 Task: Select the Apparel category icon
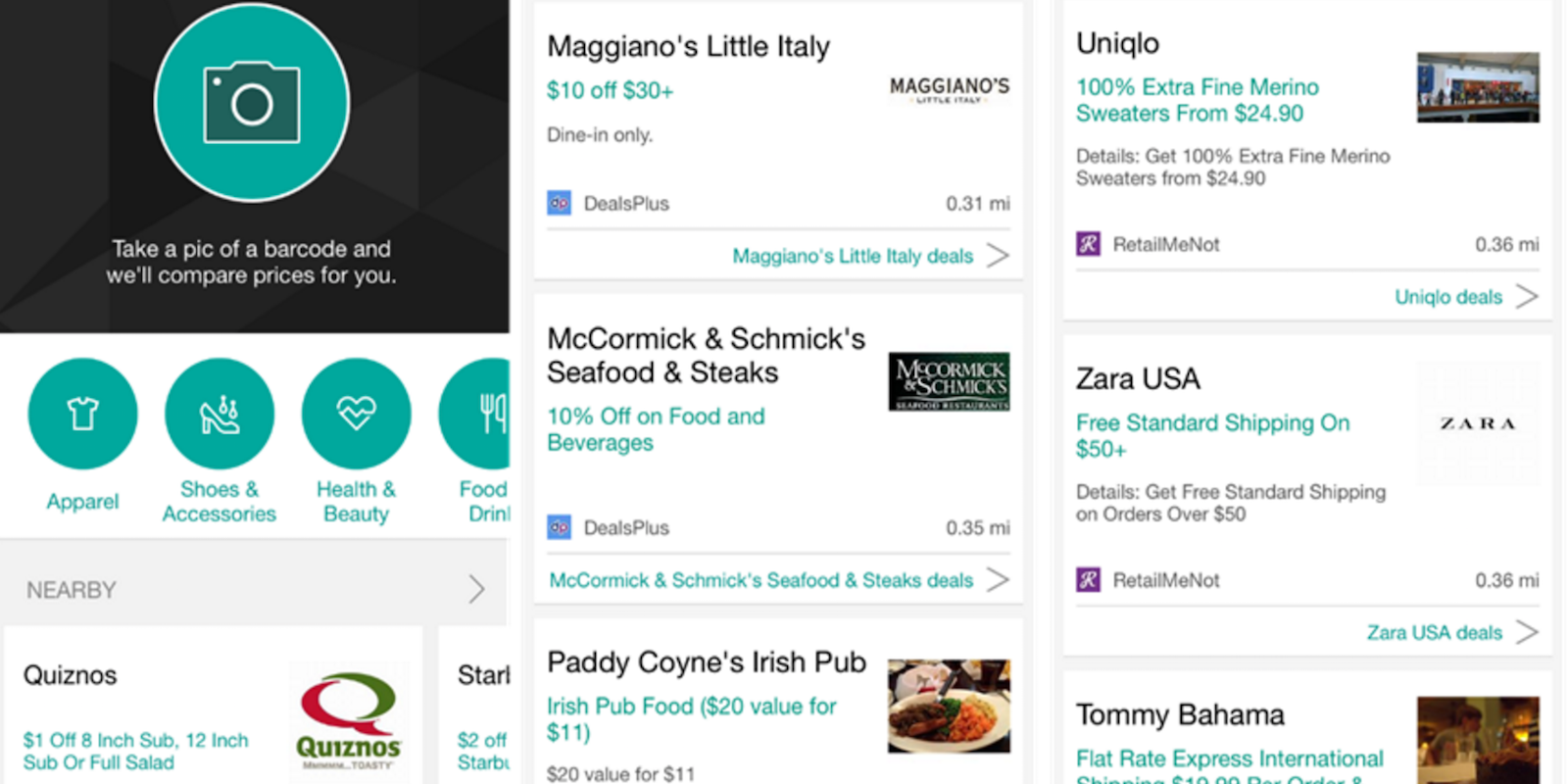82,413
